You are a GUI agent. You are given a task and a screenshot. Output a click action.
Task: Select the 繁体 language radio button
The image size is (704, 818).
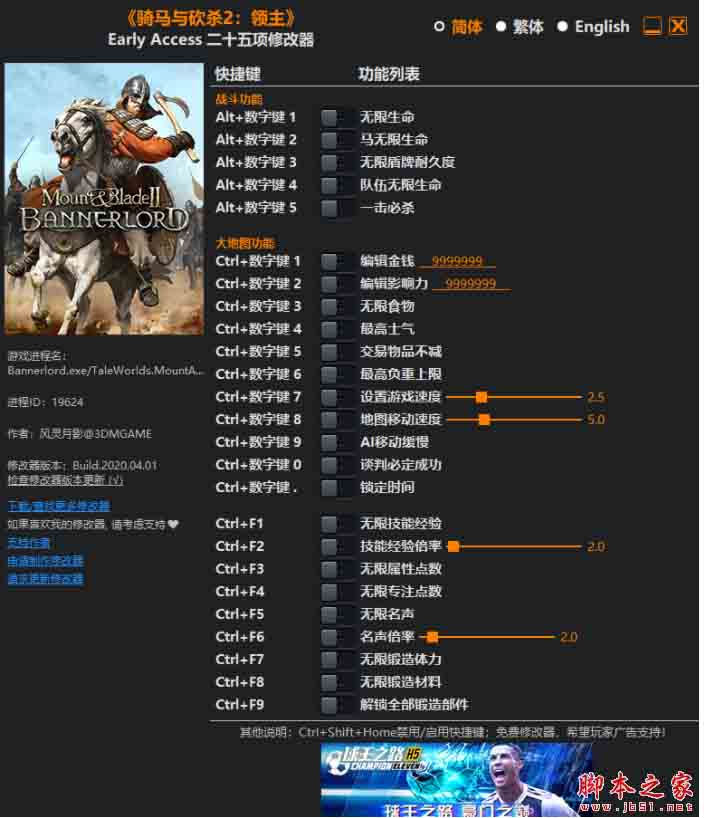click(501, 27)
